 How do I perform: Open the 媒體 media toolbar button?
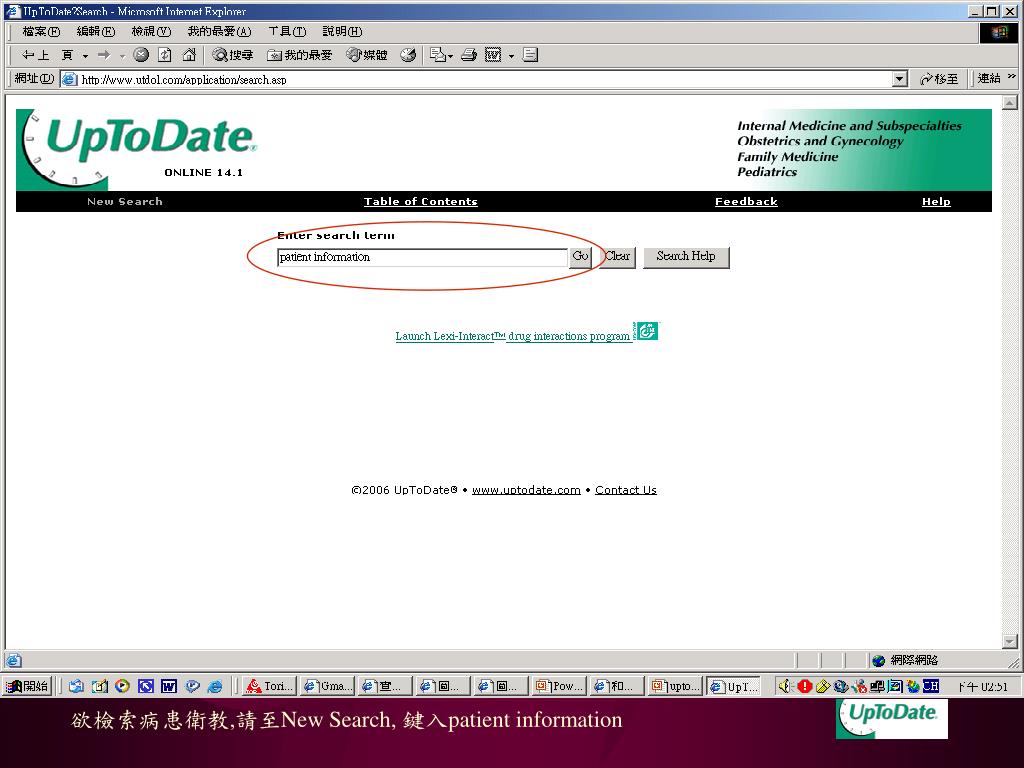pyautogui.click(x=367, y=56)
